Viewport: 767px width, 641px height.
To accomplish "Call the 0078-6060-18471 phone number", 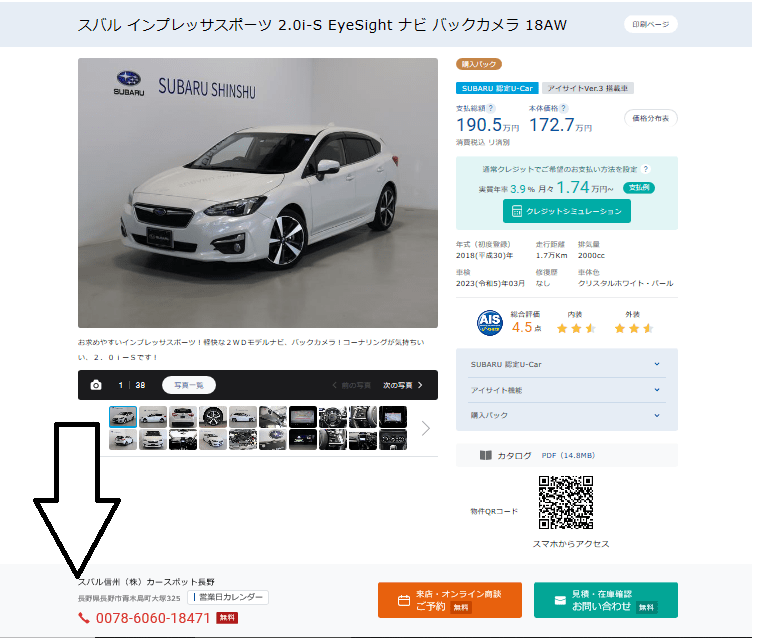I will click(x=153, y=618).
